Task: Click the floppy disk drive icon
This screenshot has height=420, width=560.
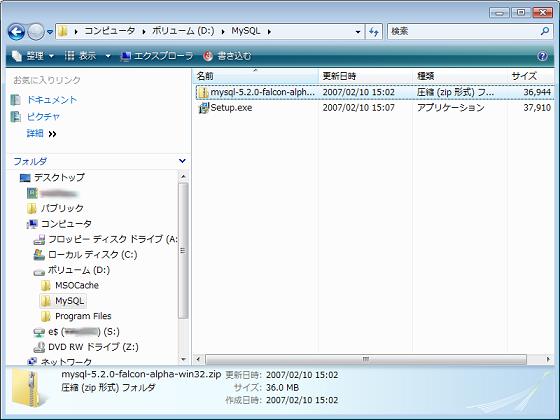Action: coord(39,240)
